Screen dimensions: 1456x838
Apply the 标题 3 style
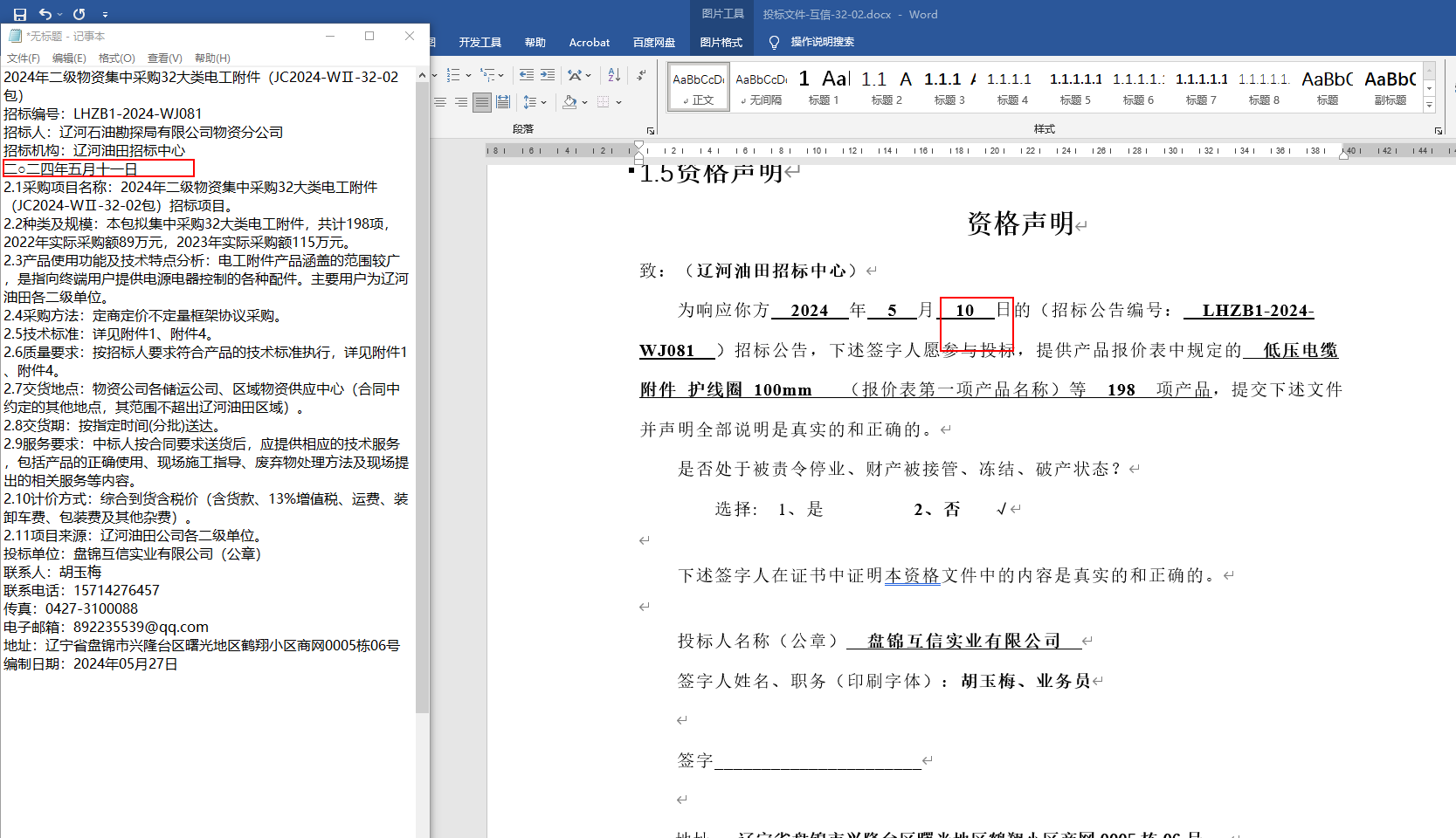pyautogui.click(x=949, y=87)
